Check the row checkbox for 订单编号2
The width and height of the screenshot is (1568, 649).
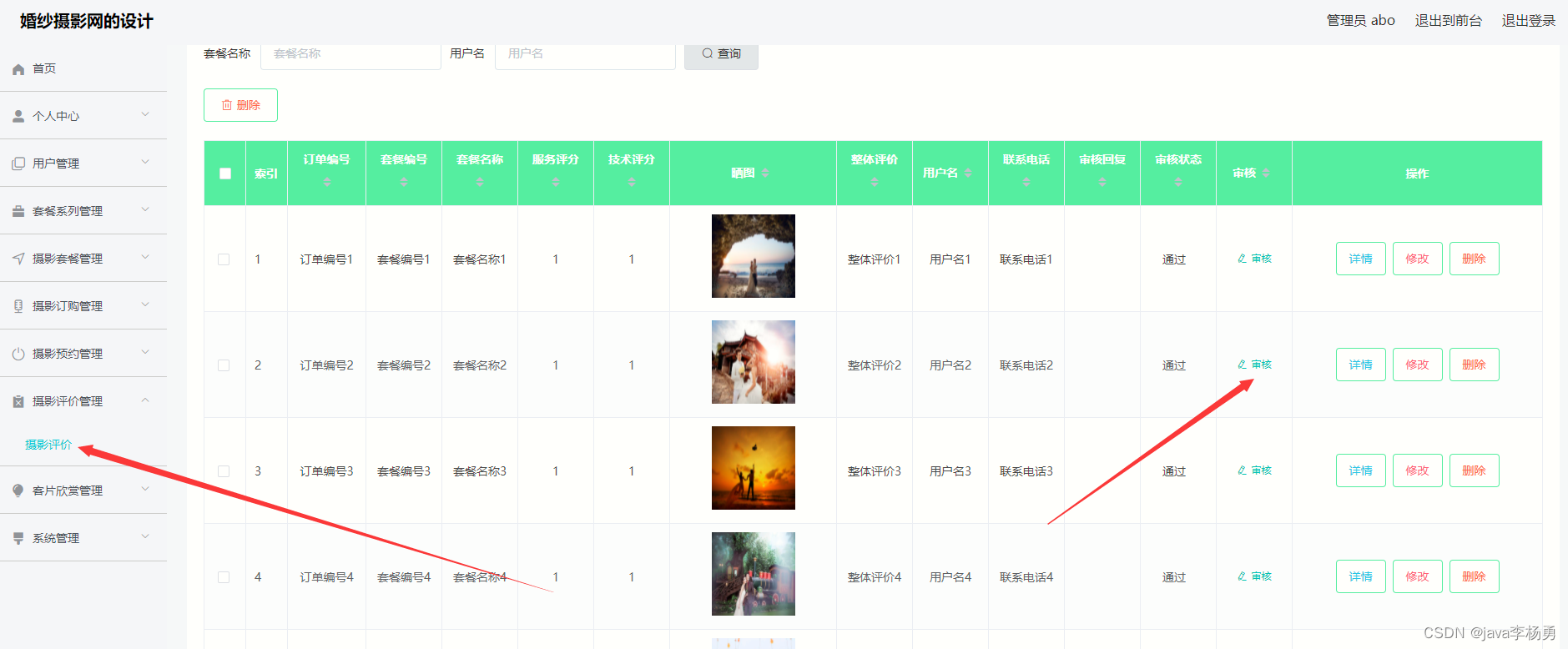click(x=224, y=365)
